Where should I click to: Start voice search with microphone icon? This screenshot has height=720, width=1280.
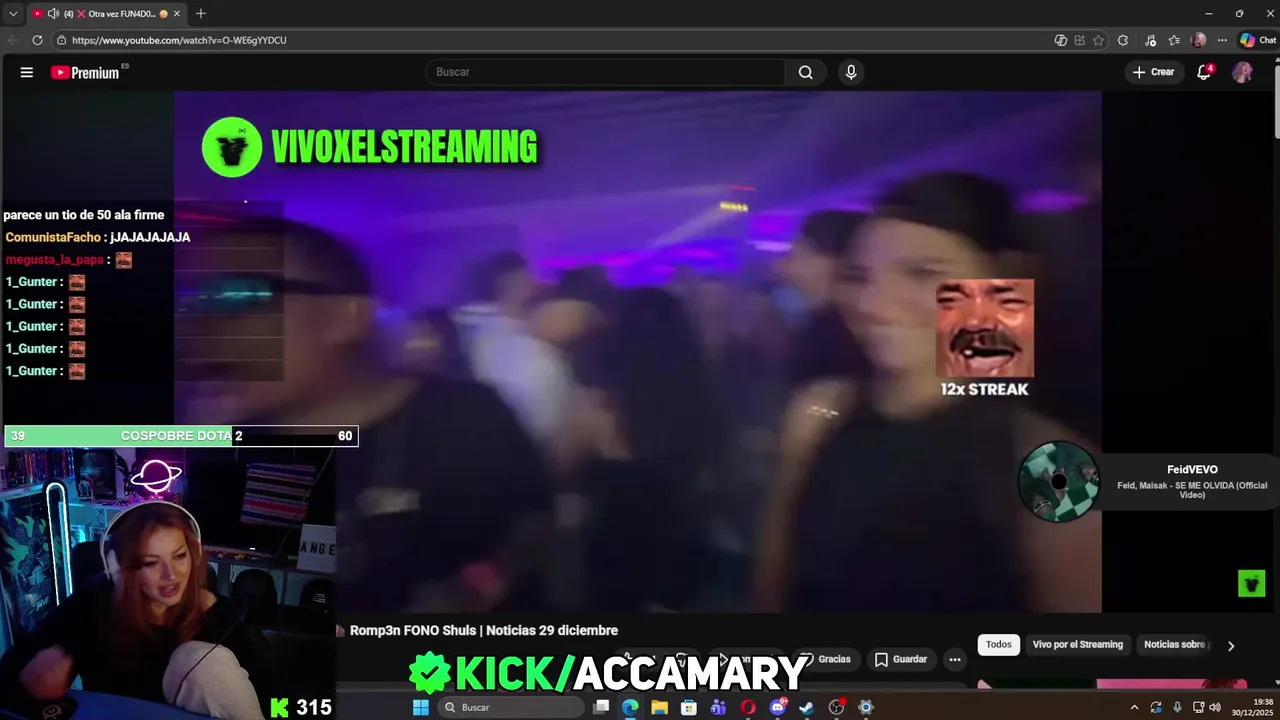851,72
